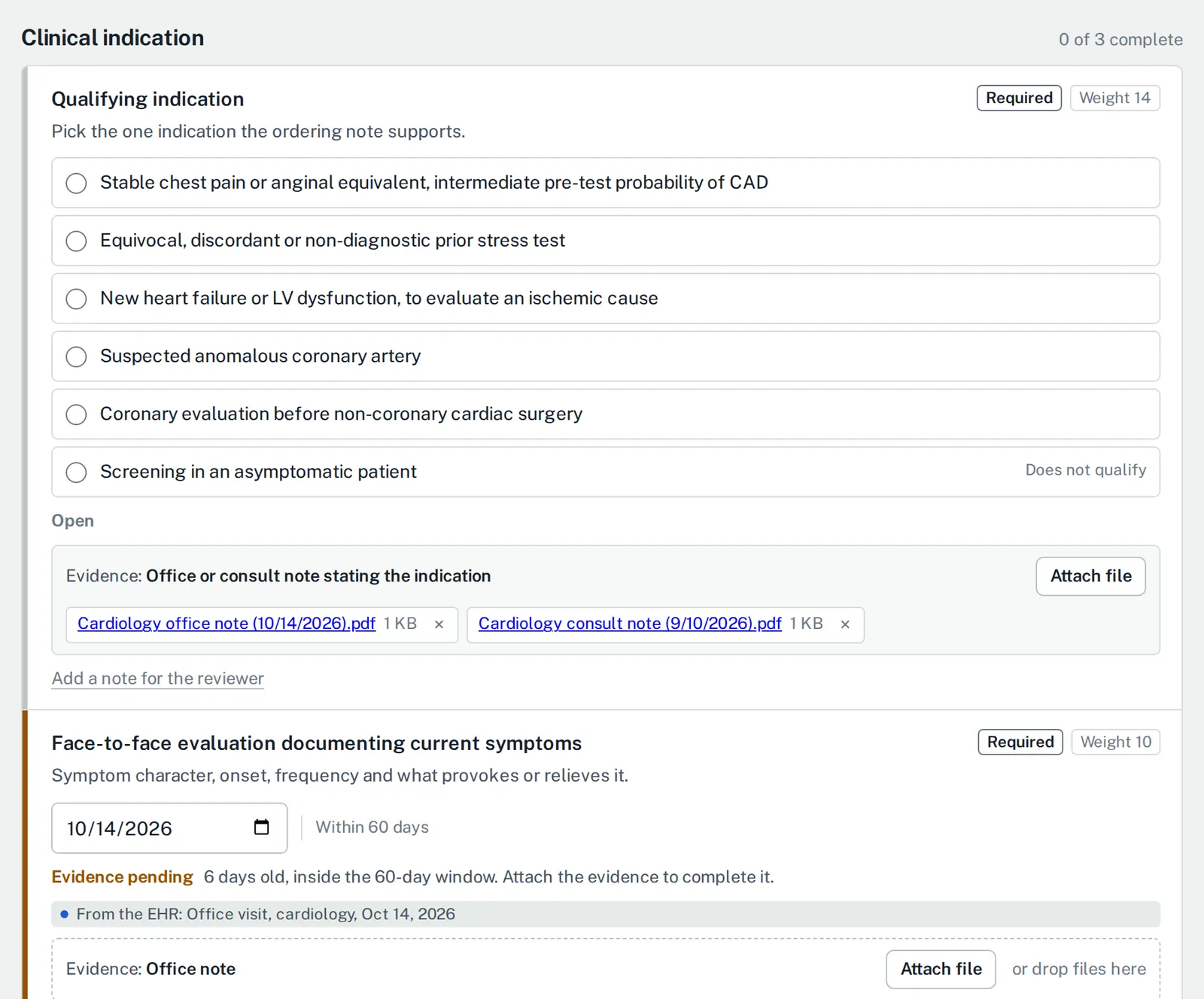Click the Required badge on Face-to-face evaluation
This screenshot has height=999, width=1204.
coord(1020,742)
